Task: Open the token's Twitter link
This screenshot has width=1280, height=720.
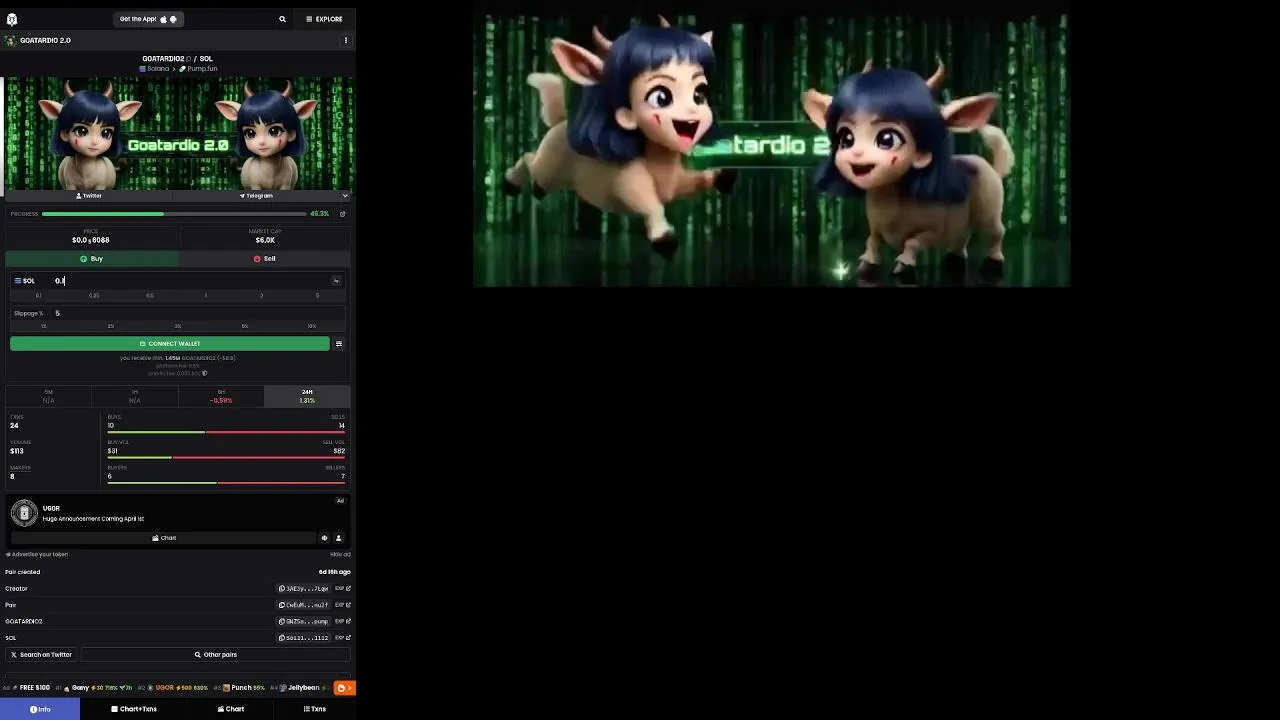Action: tap(89, 196)
